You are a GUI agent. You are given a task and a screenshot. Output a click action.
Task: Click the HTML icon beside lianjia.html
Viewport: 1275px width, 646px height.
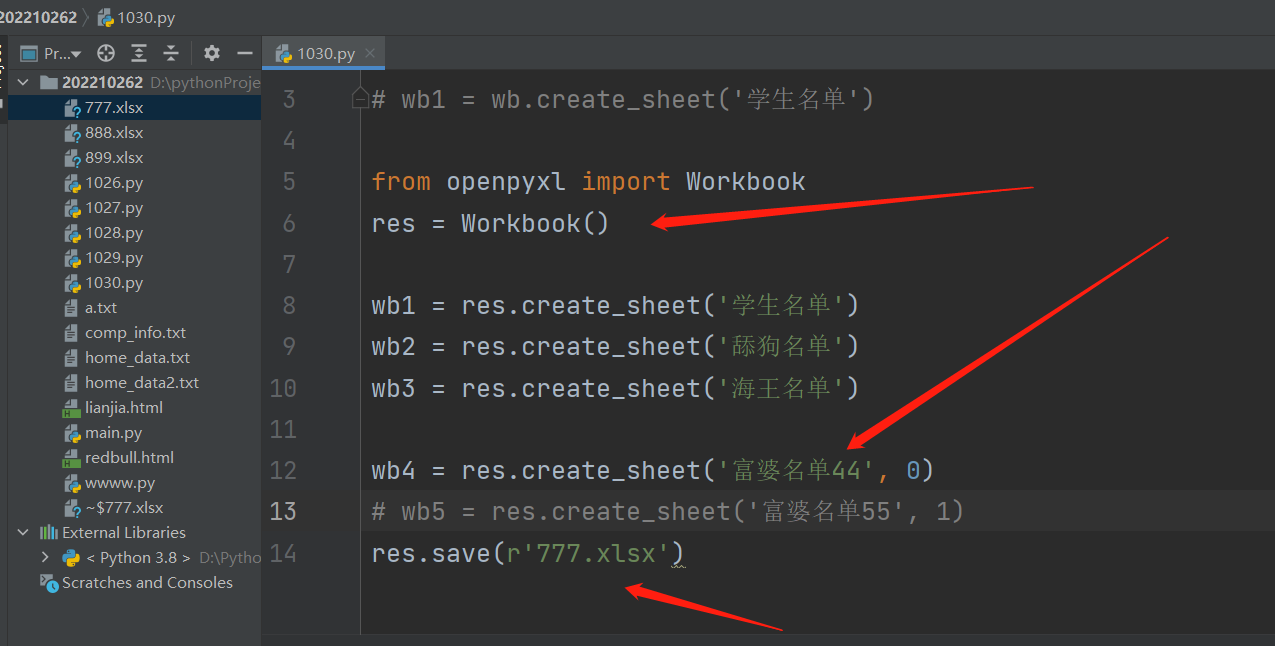[x=72, y=408]
